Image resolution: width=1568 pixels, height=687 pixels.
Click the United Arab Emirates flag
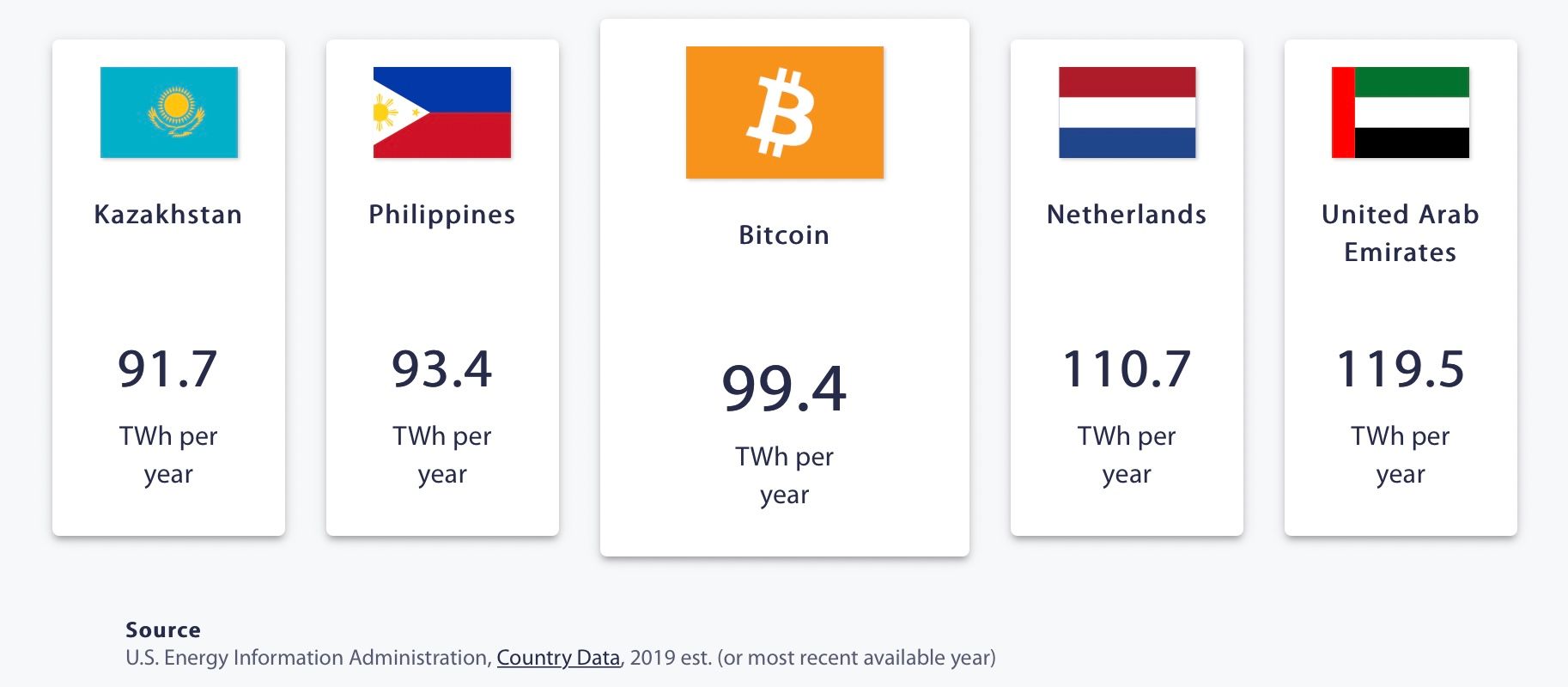[1401, 112]
